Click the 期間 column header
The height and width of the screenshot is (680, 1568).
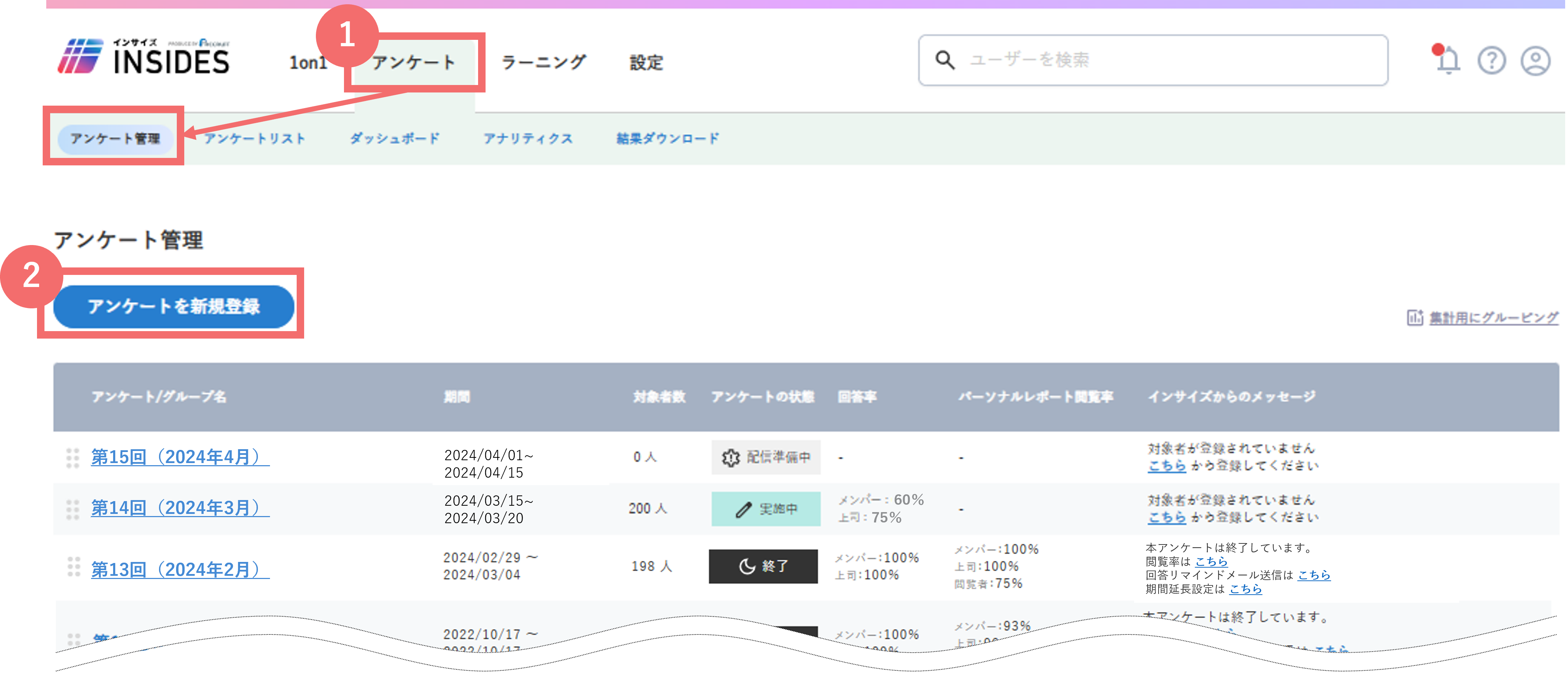coord(456,397)
